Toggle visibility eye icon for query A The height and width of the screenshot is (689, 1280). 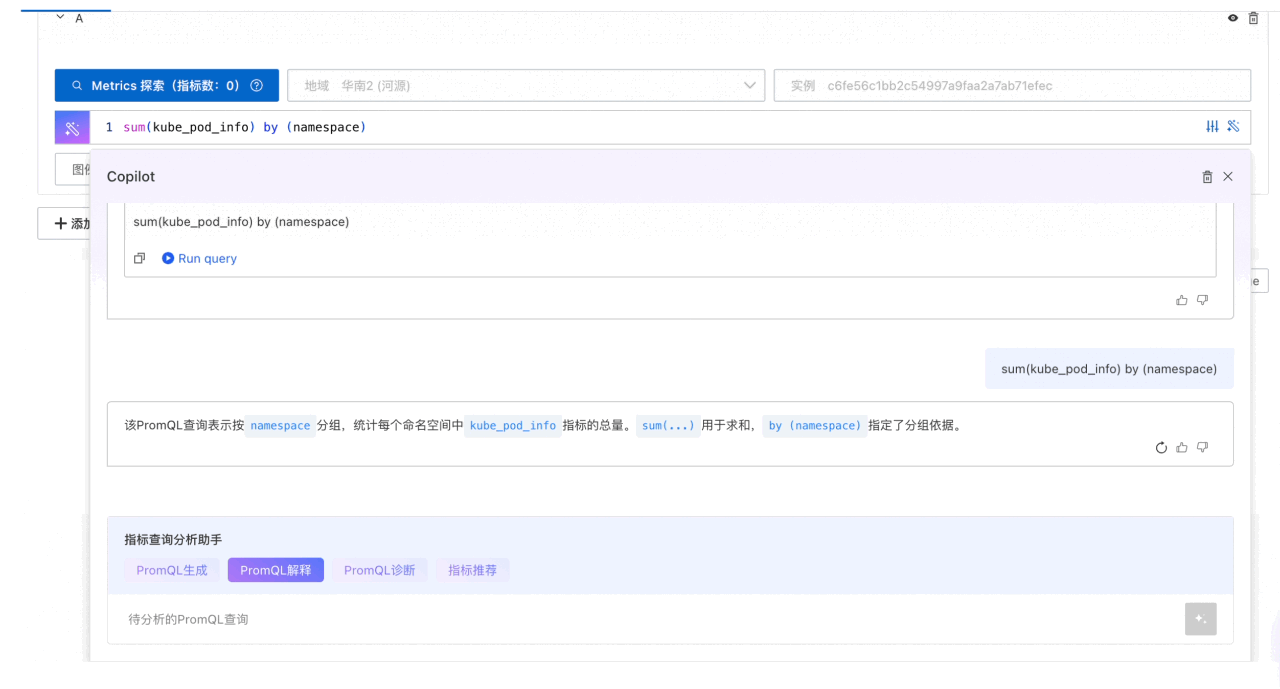[x=1233, y=18]
